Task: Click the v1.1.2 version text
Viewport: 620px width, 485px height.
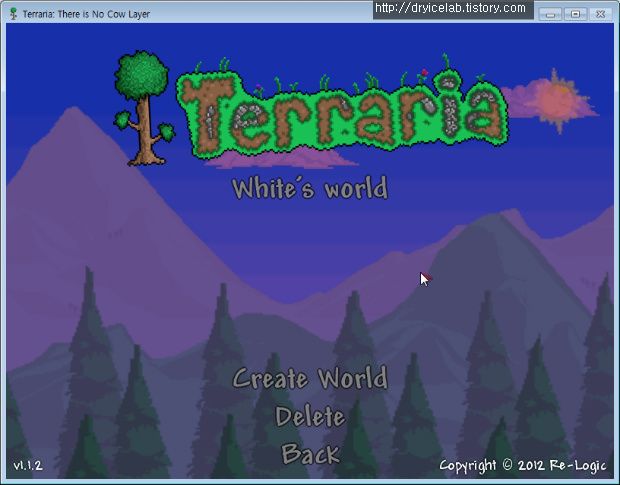Action: point(28,465)
